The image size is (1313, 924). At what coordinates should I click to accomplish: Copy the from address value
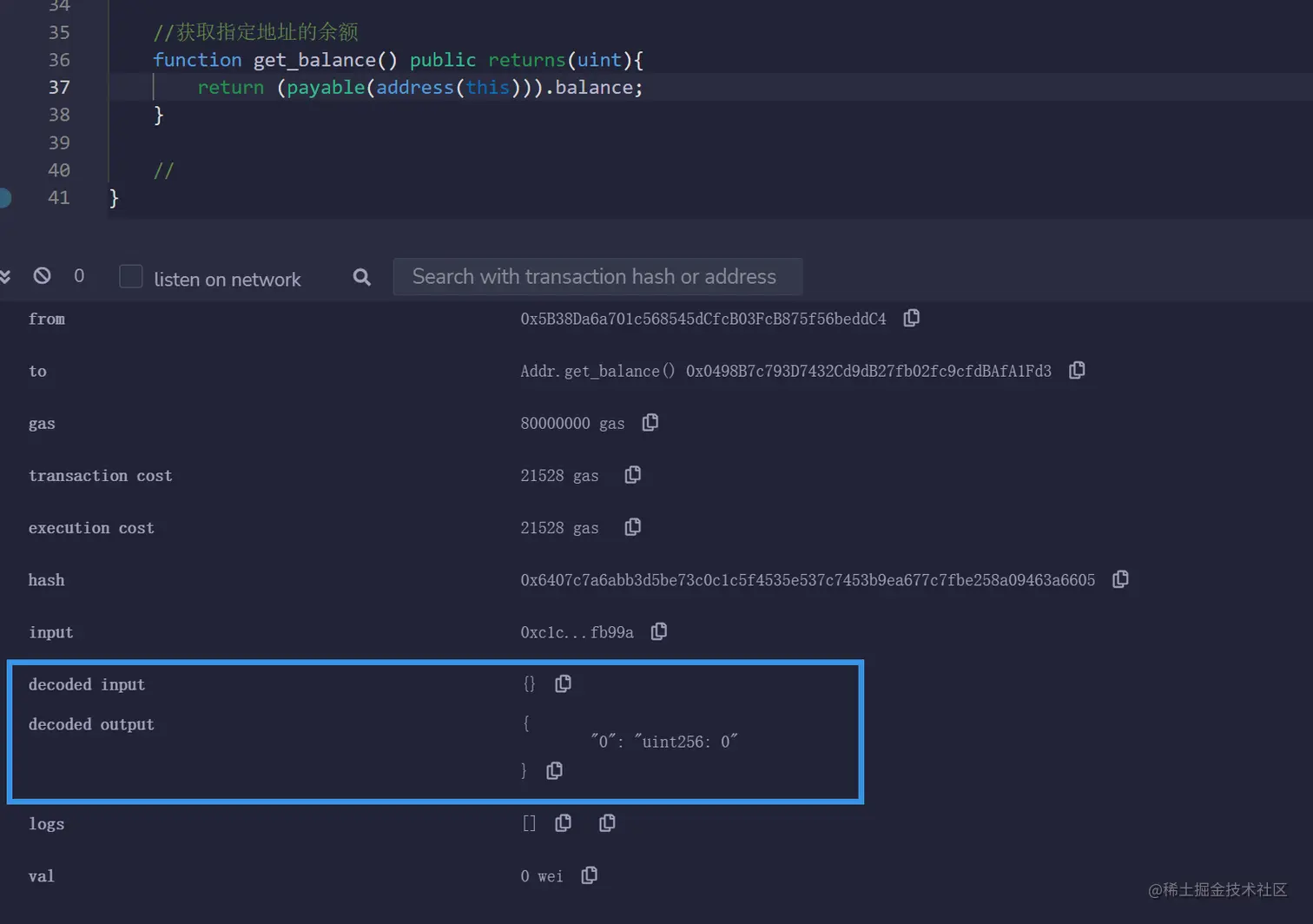click(x=911, y=318)
